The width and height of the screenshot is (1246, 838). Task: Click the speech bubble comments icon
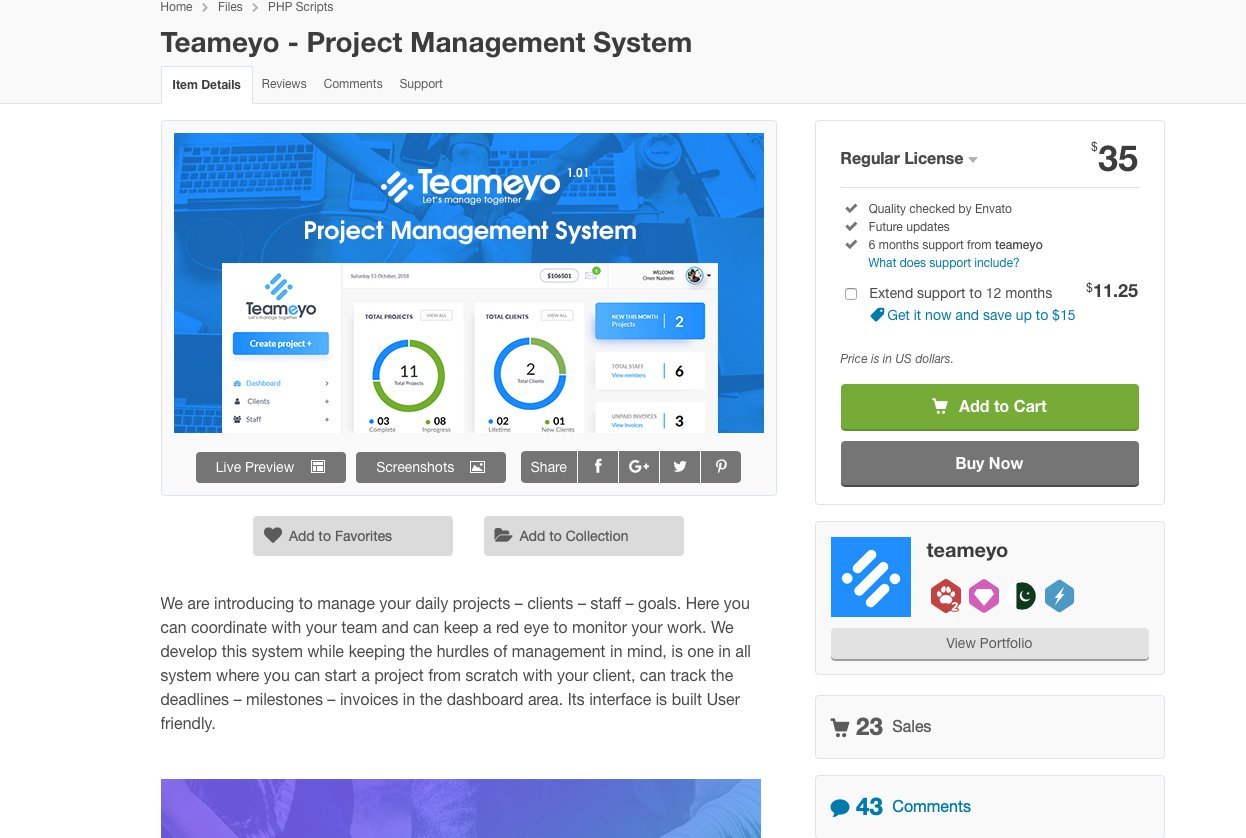(840, 808)
